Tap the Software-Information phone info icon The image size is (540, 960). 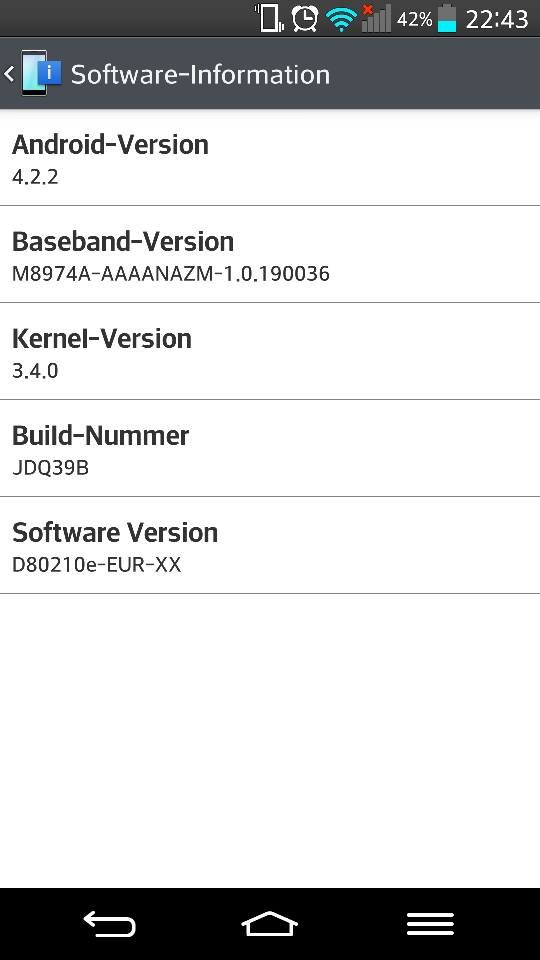(42, 73)
